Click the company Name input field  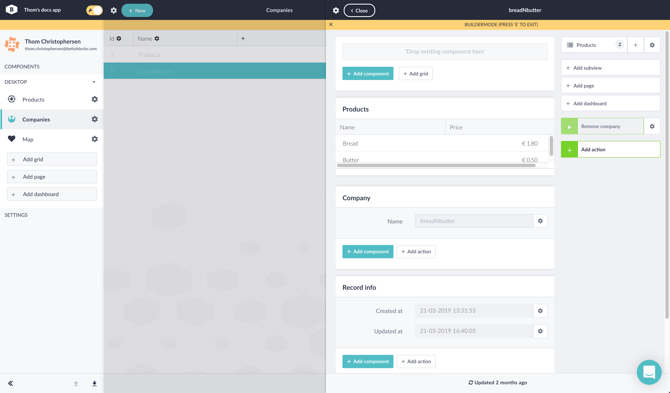(x=474, y=221)
